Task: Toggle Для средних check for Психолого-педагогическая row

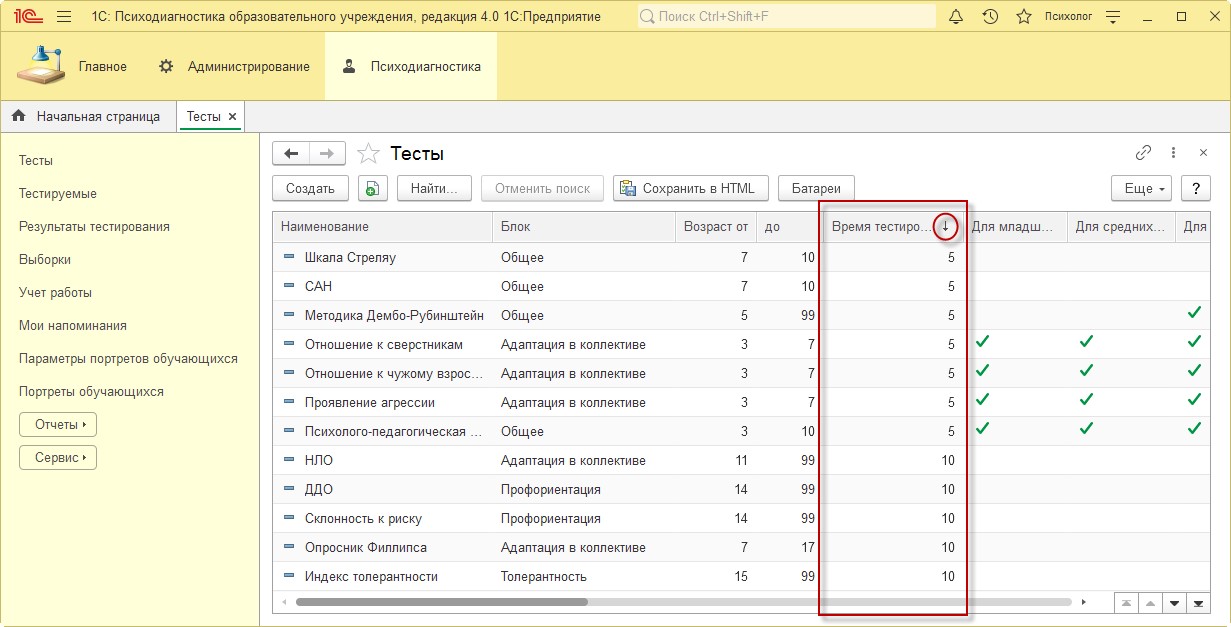Action: click(x=1087, y=428)
